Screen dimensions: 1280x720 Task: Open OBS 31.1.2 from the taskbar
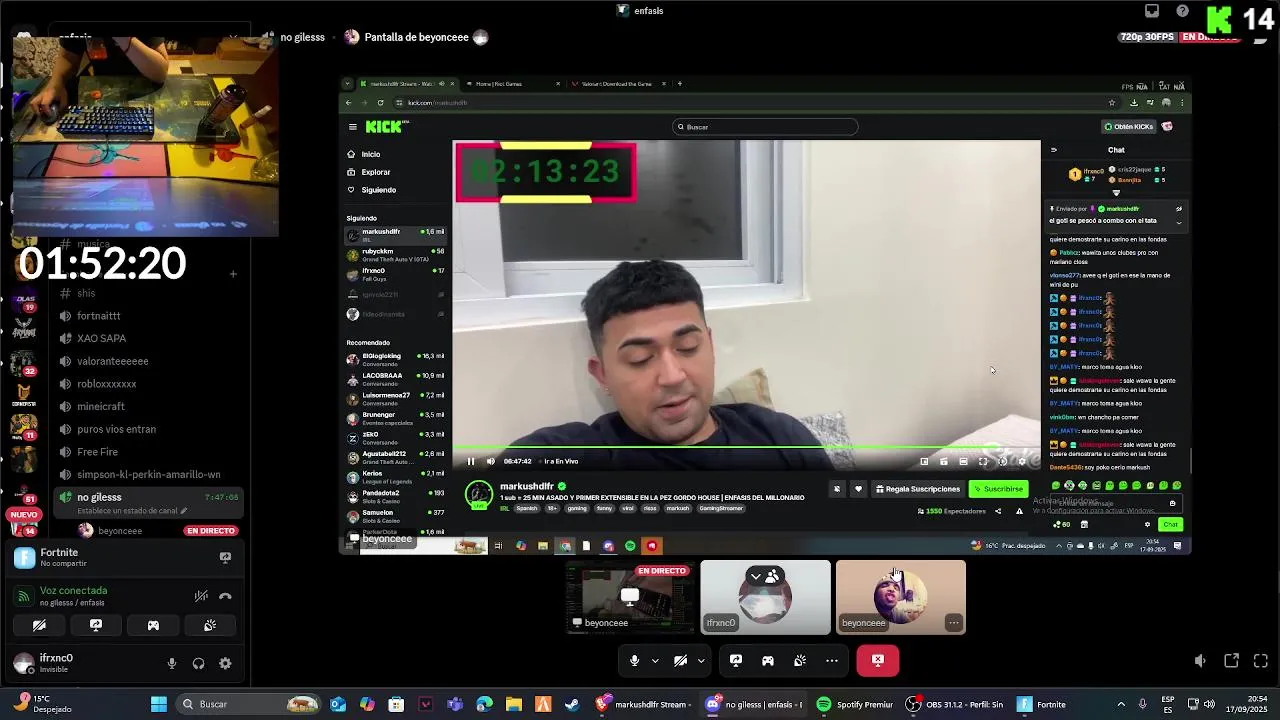click(x=955, y=704)
